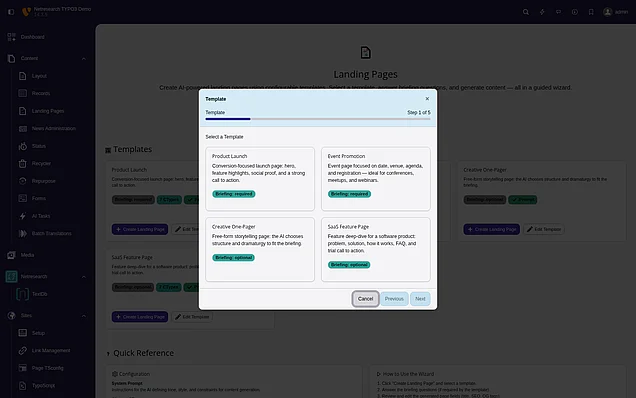The width and height of the screenshot is (636, 398).
Task: Click the Next wizard button
Action: coord(420,299)
